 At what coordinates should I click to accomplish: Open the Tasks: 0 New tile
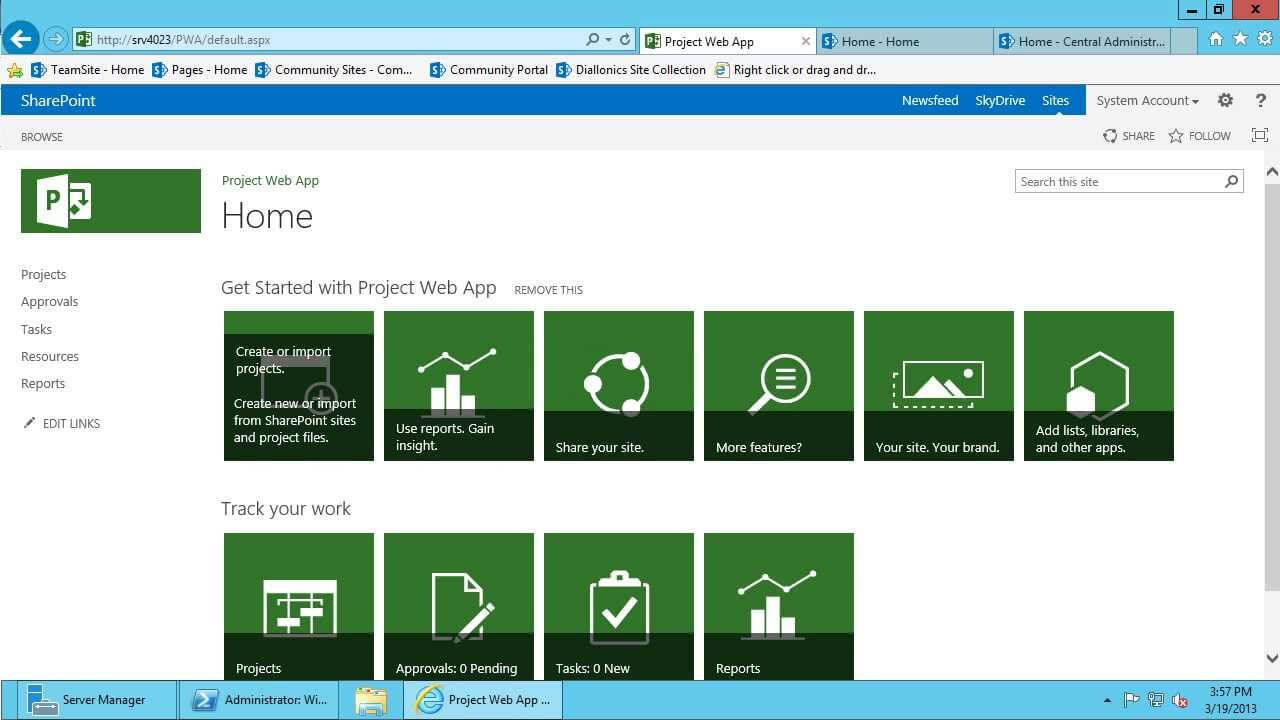(x=619, y=606)
